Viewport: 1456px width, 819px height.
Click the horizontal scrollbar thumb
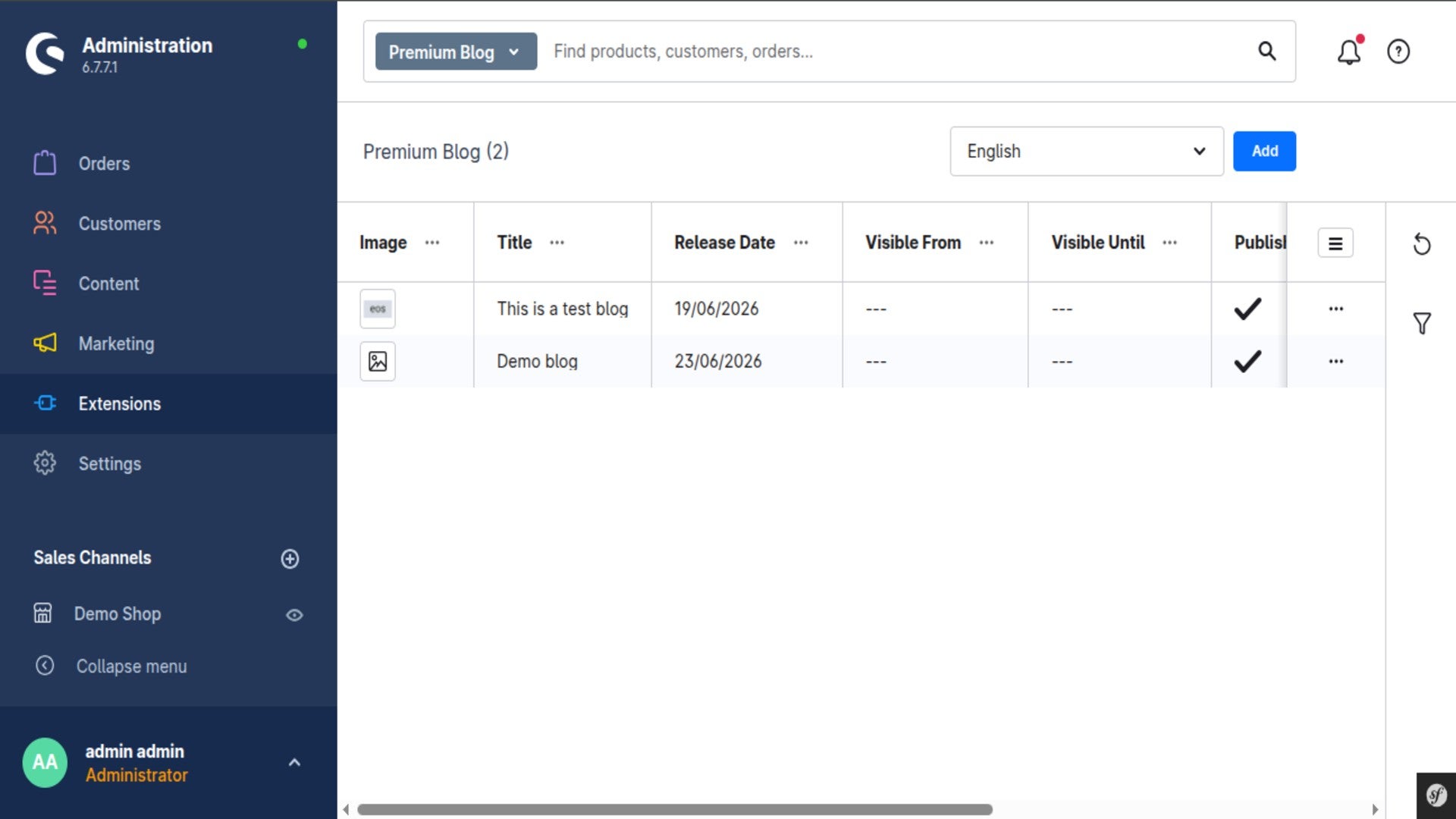pyautogui.click(x=675, y=809)
